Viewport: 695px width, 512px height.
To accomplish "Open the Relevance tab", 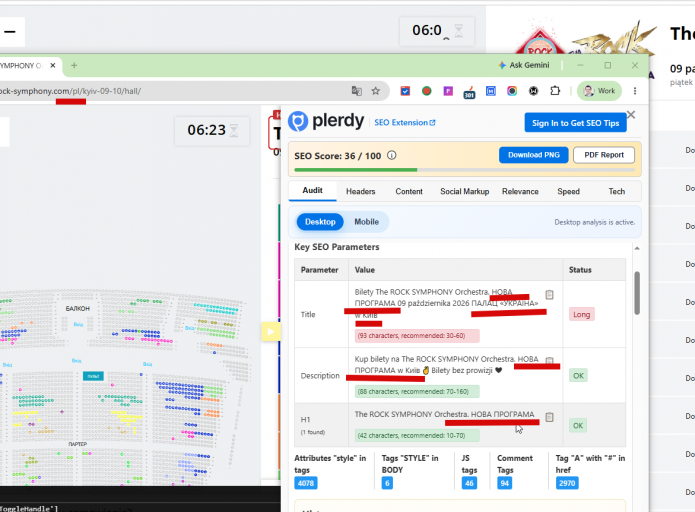I will pyautogui.click(x=520, y=192).
